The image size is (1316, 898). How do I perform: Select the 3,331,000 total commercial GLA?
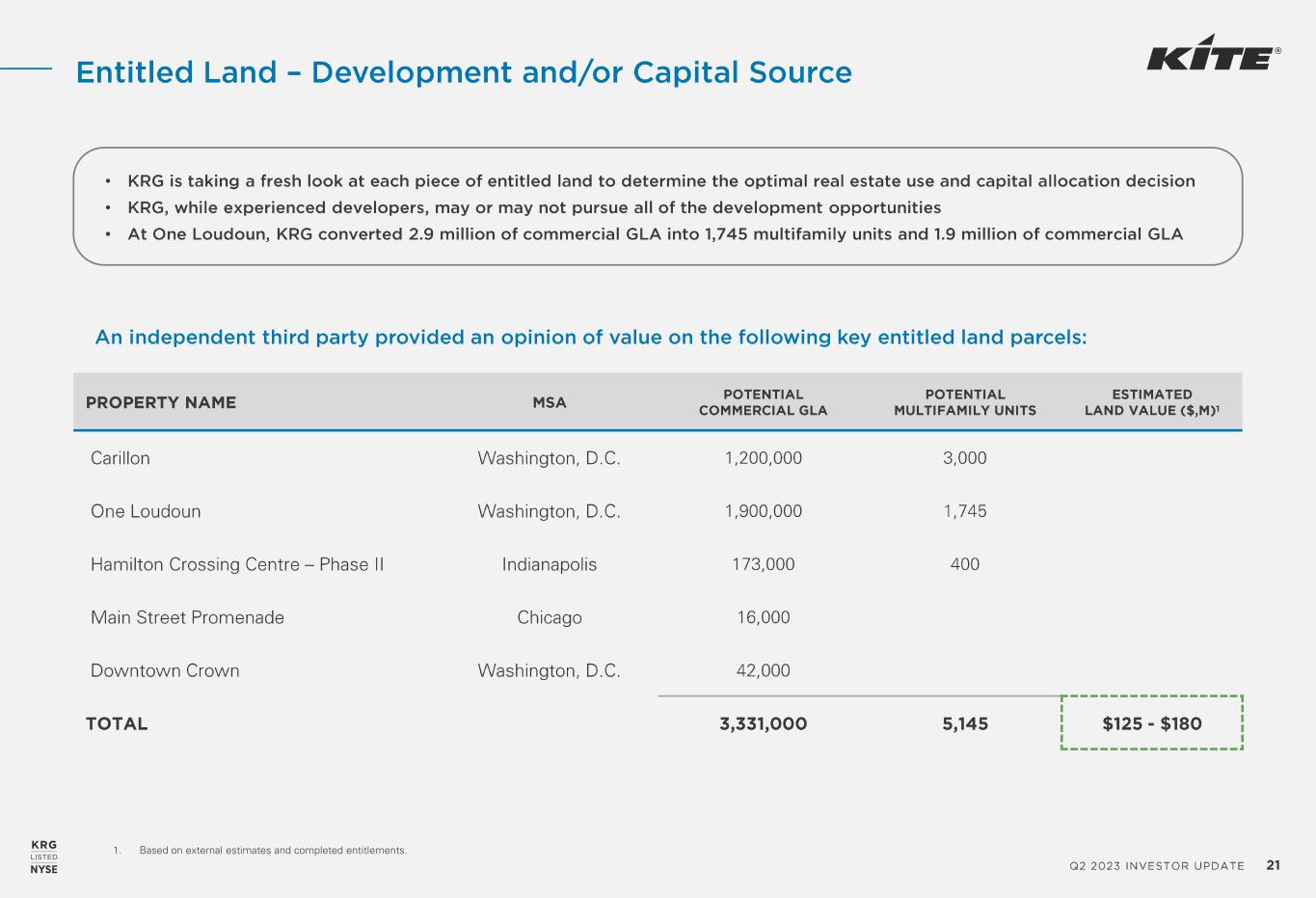tap(763, 723)
